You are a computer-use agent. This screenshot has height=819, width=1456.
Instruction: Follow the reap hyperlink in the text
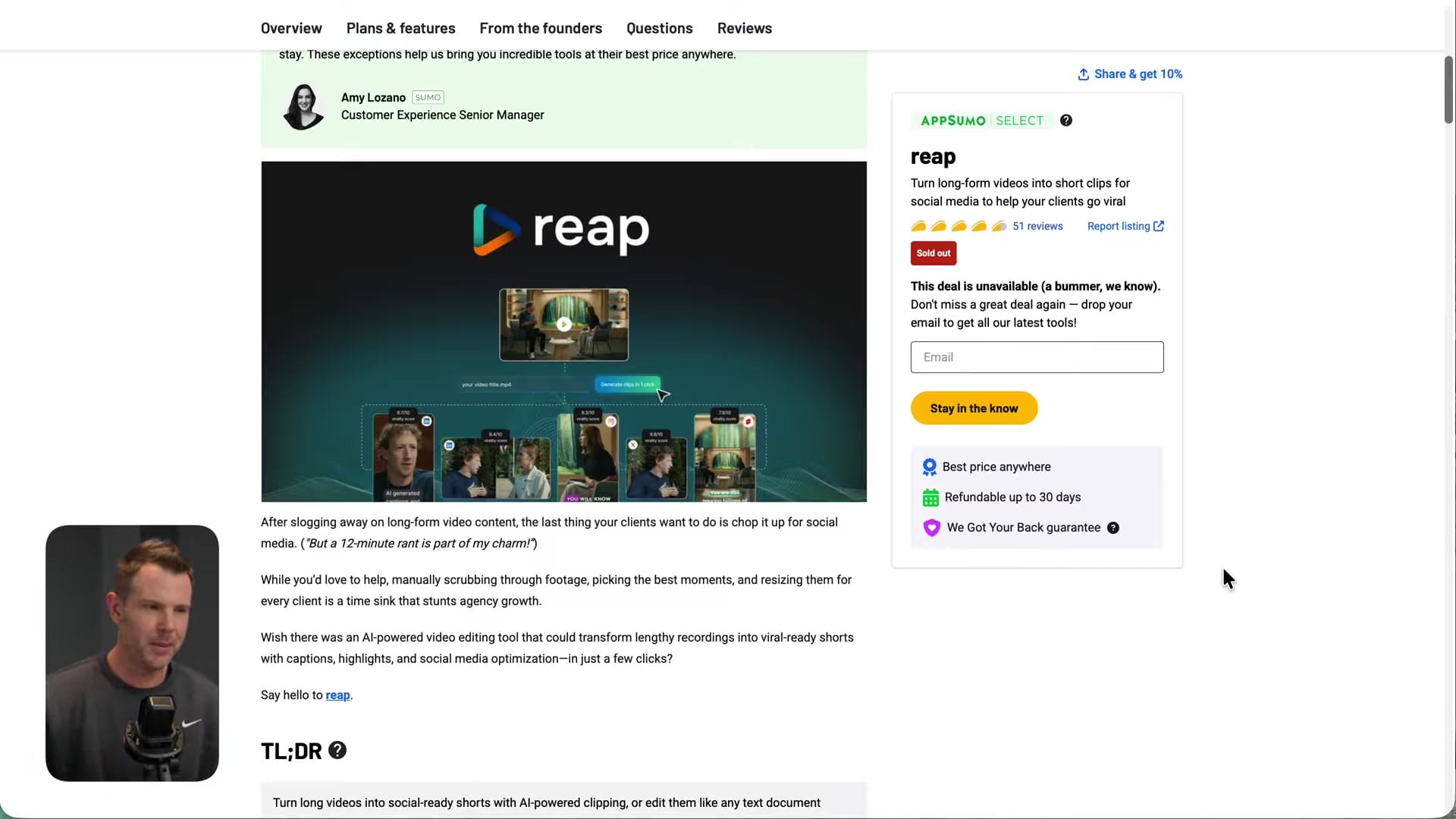click(x=337, y=695)
